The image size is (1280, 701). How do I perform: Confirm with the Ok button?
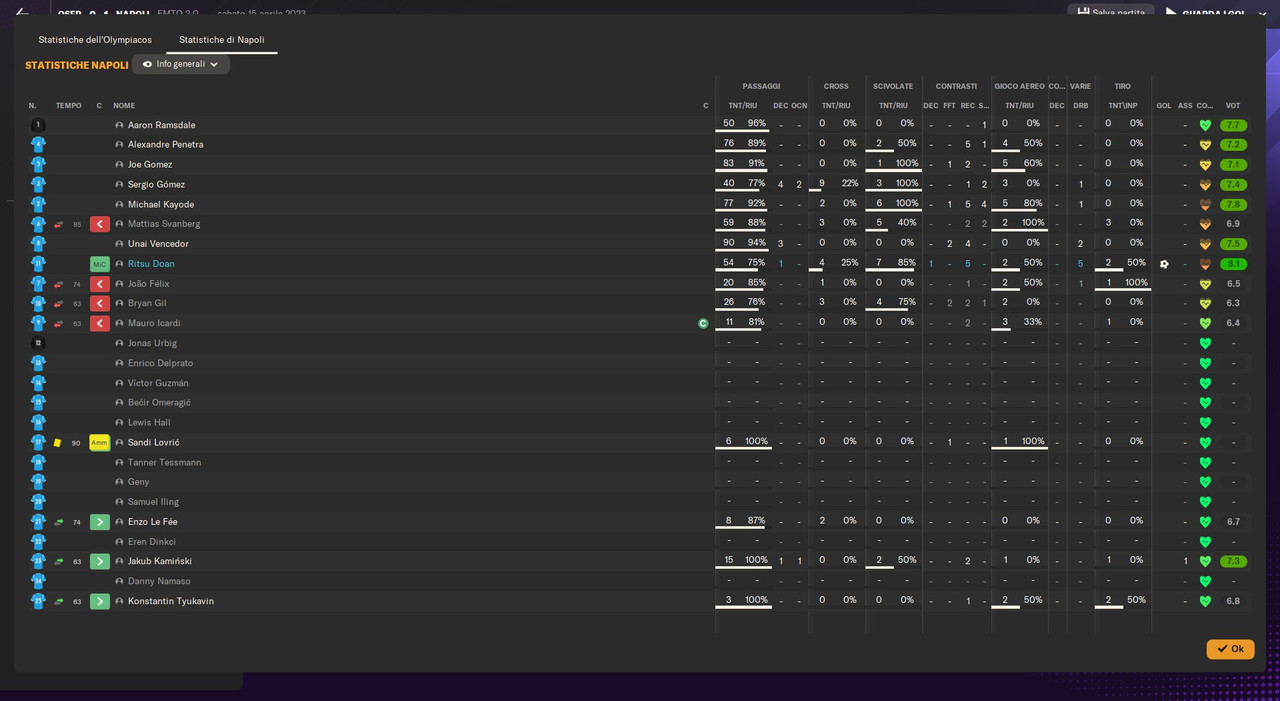tap(1230, 649)
